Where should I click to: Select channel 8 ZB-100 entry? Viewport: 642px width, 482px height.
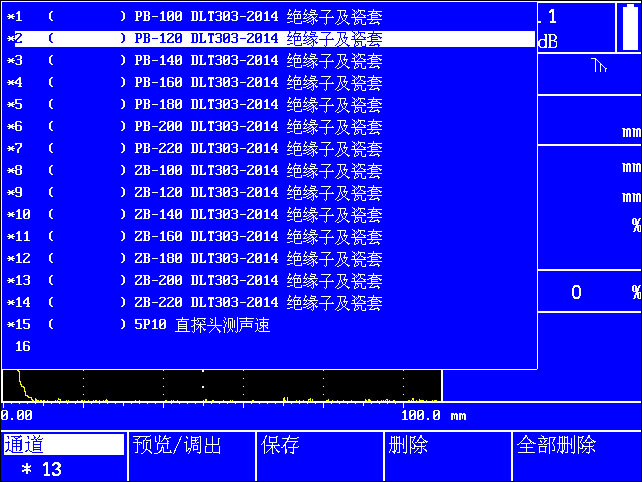(269, 171)
